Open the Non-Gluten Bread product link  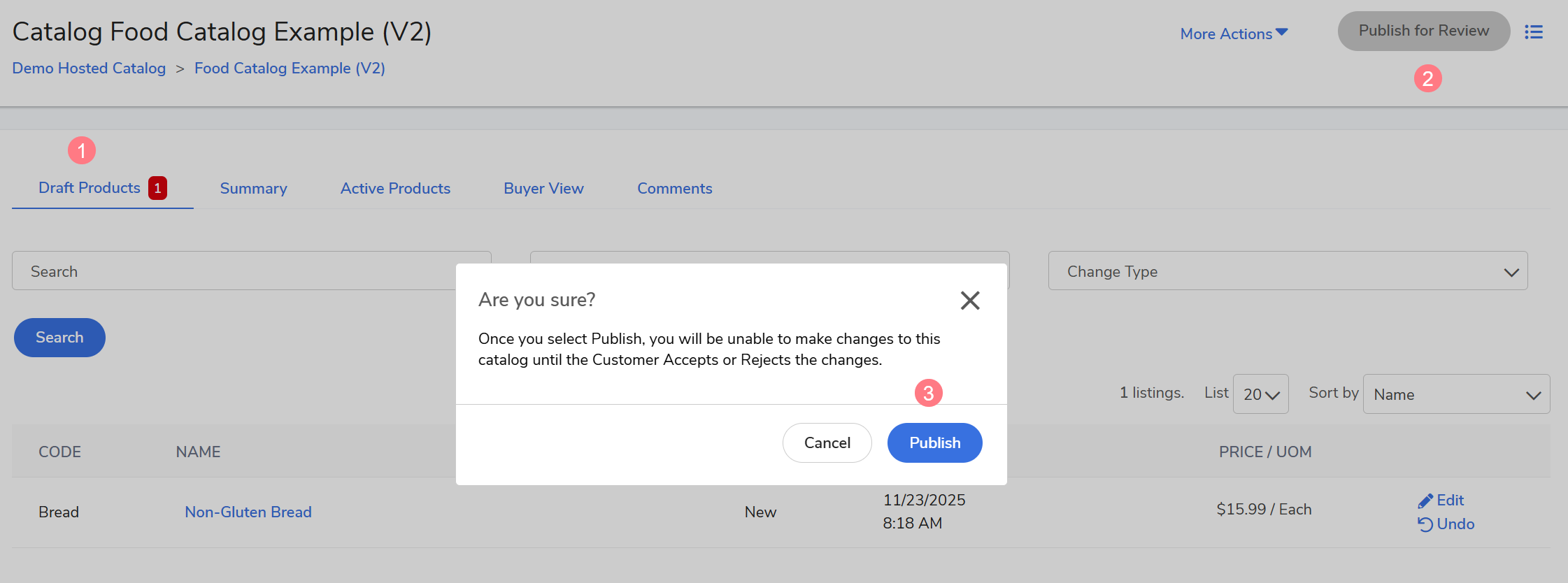[x=248, y=512]
